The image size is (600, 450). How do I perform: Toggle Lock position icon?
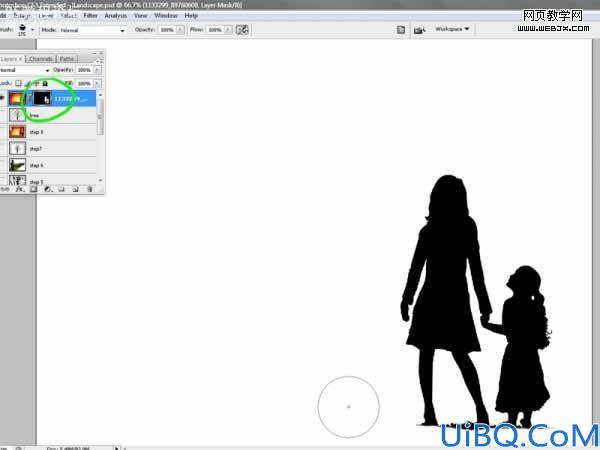click(x=37, y=83)
